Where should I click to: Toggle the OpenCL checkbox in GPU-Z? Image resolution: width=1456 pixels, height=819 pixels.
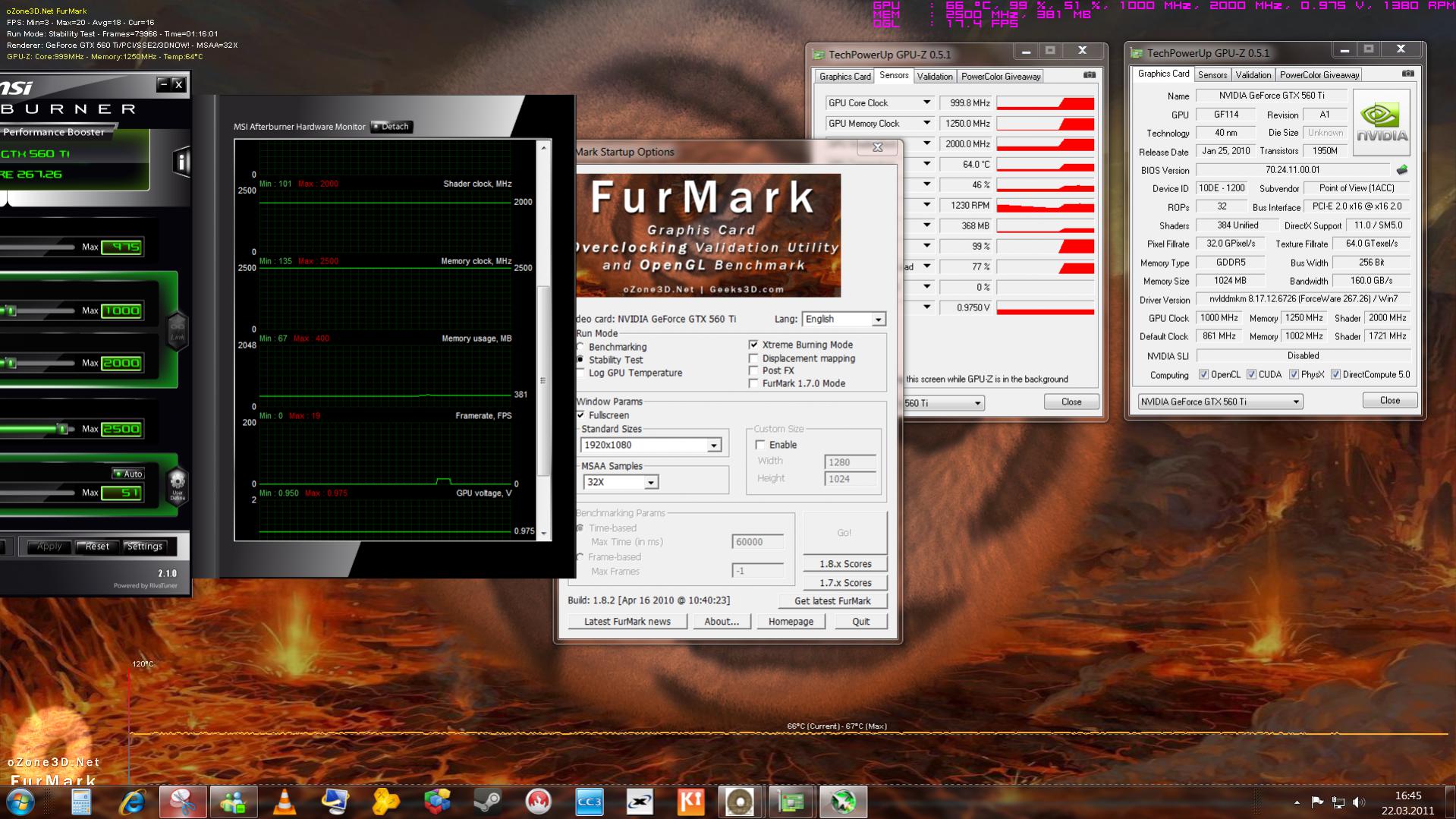click(x=1203, y=374)
